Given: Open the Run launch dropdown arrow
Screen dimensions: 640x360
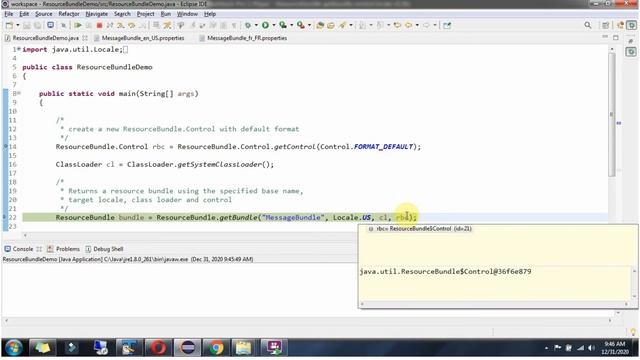Looking at the screenshot, I should [274, 25].
